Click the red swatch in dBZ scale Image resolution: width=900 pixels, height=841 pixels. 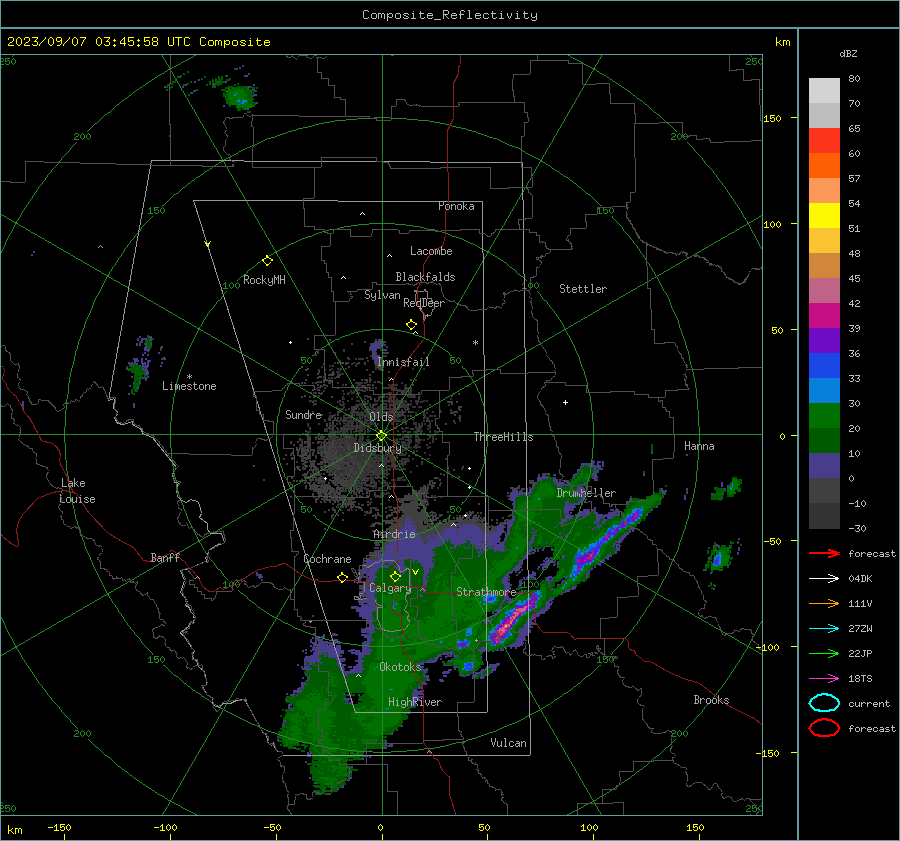[x=824, y=140]
